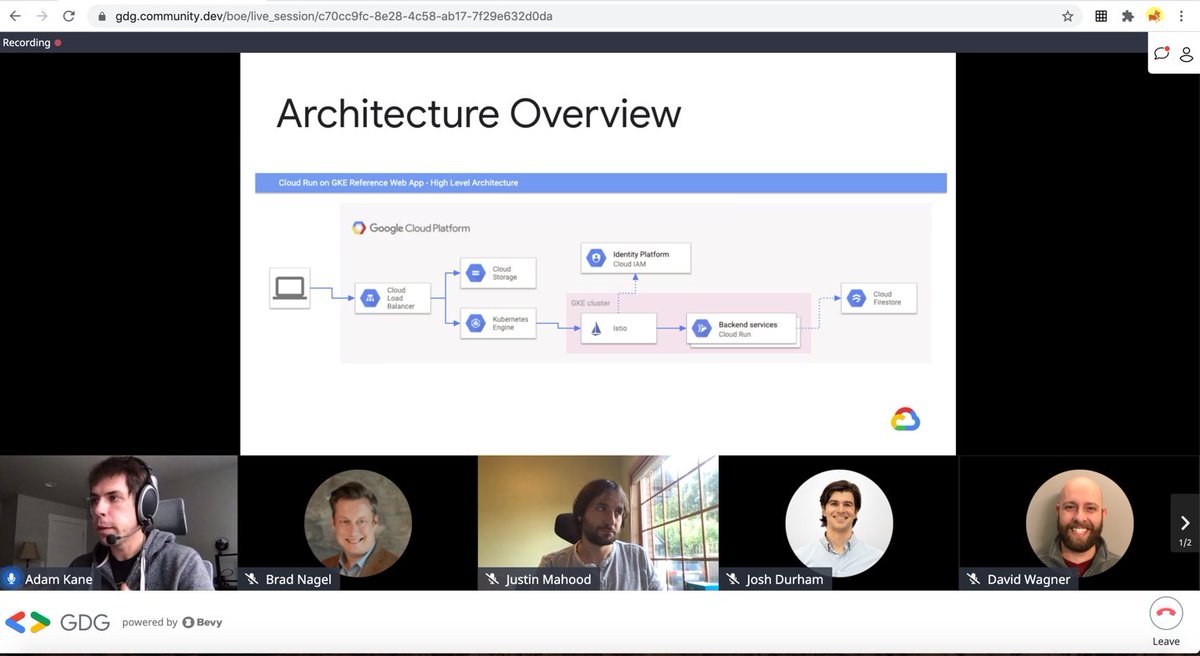Click the Google Cloud logo on slide corner

click(x=905, y=420)
